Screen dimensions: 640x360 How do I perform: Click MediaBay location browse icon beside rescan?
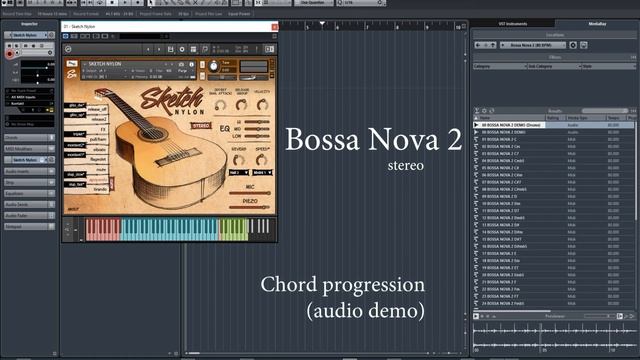pyautogui.click(x=584, y=45)
